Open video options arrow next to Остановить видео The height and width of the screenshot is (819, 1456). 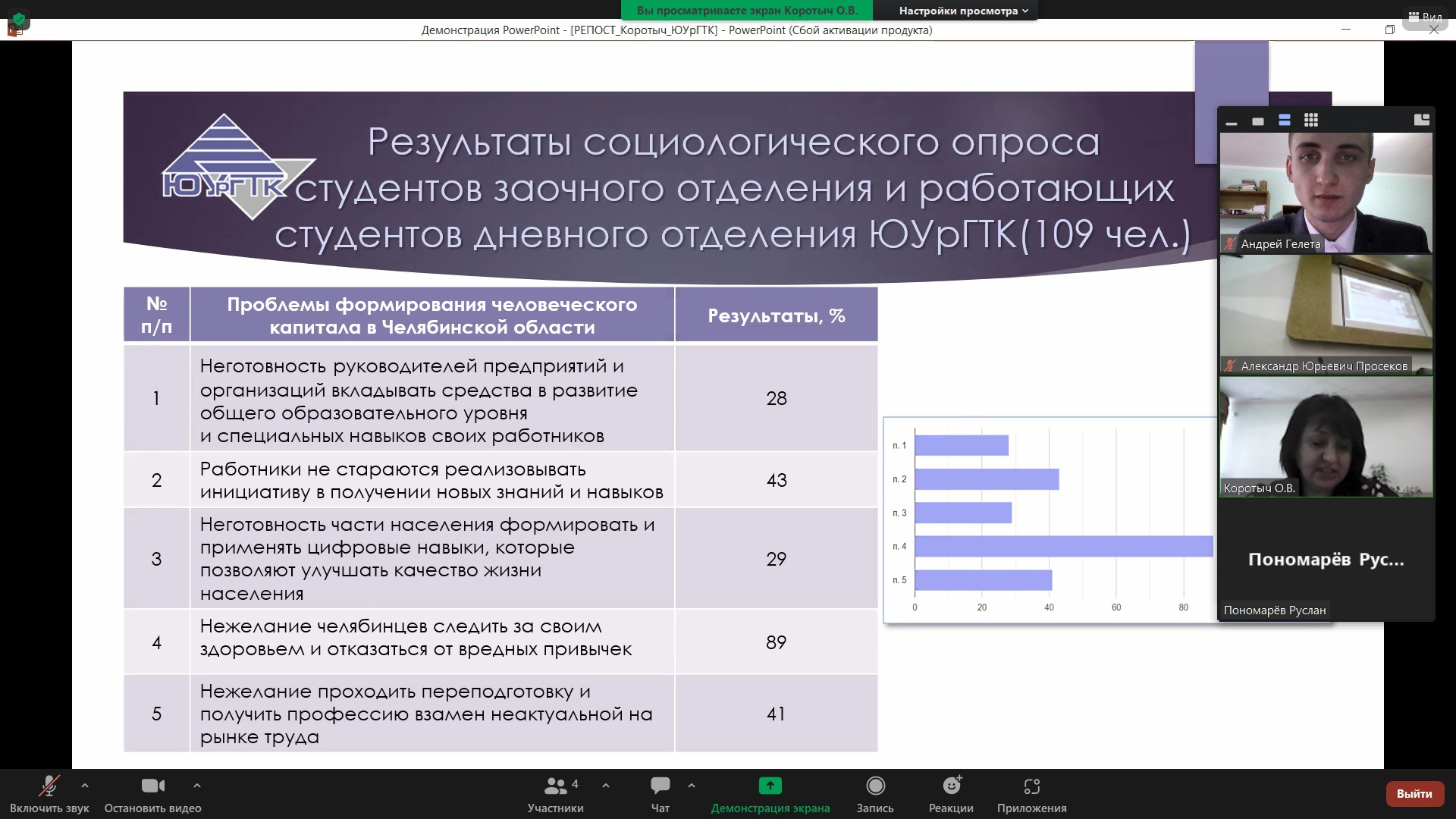coord(197,786)
